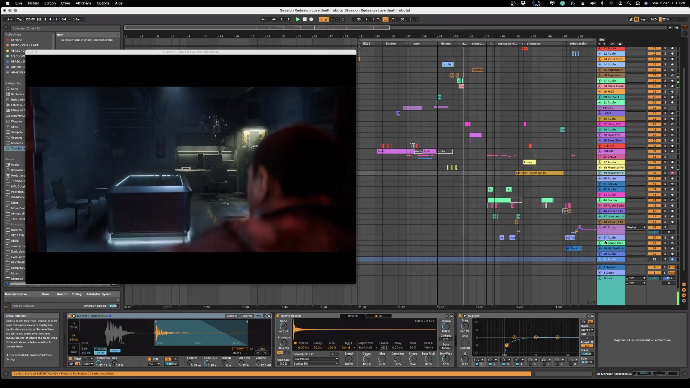Image resolution: width=690 pixels, height=388 pixels.
Task: Click the beat-time ruler above the arrangement
Action: click(x=359, y=36)
